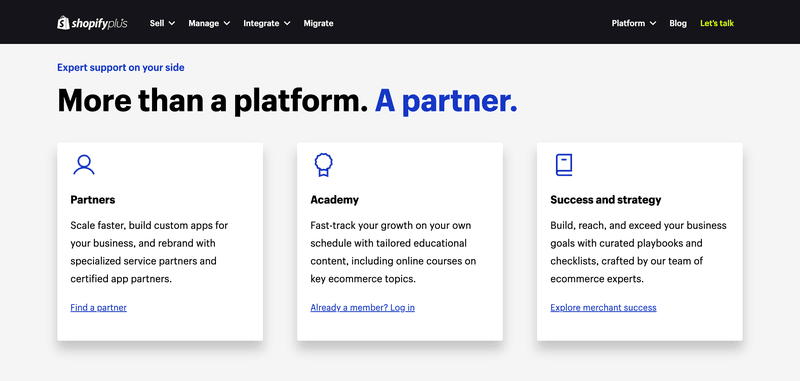Select the Partners card heading
Image resolution: width=800 pixels, height=381 pixels.
[93, 200]
